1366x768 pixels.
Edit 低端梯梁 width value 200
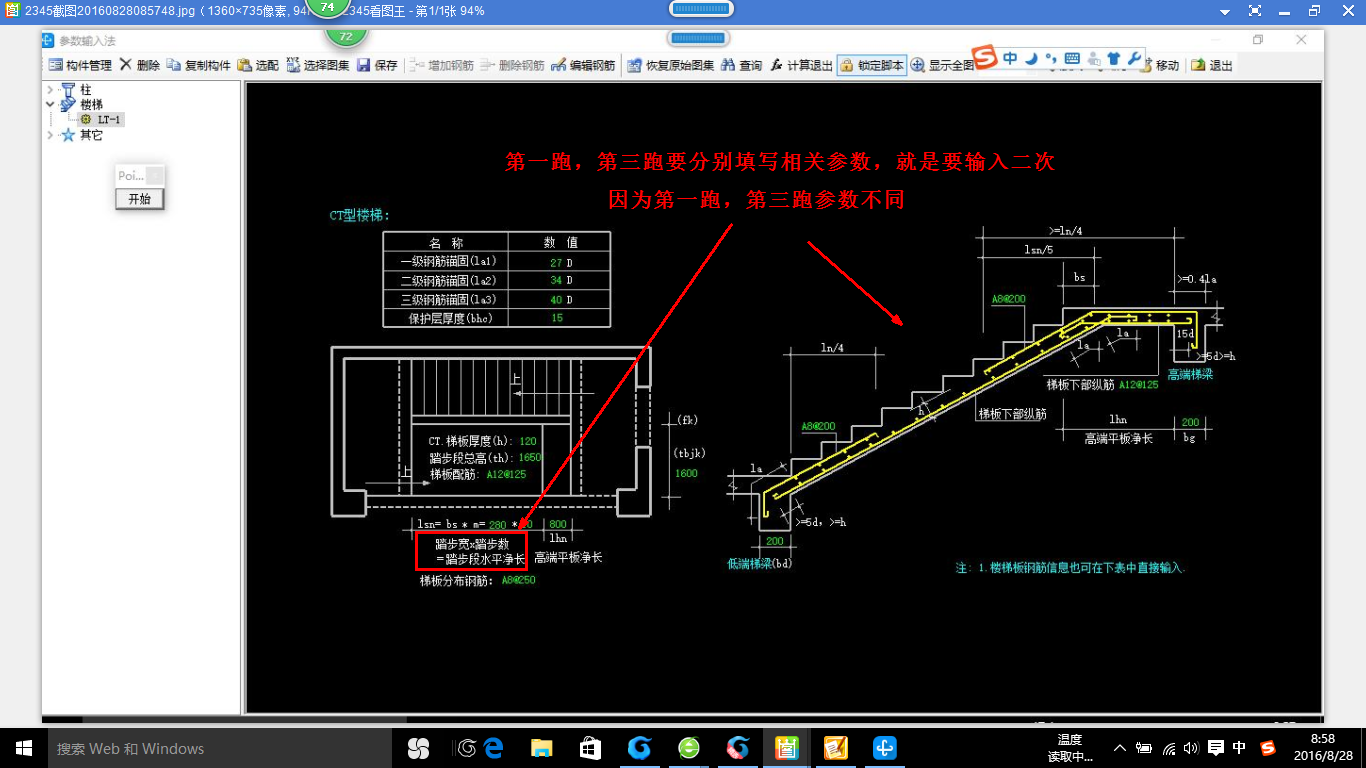click(776, 540)
